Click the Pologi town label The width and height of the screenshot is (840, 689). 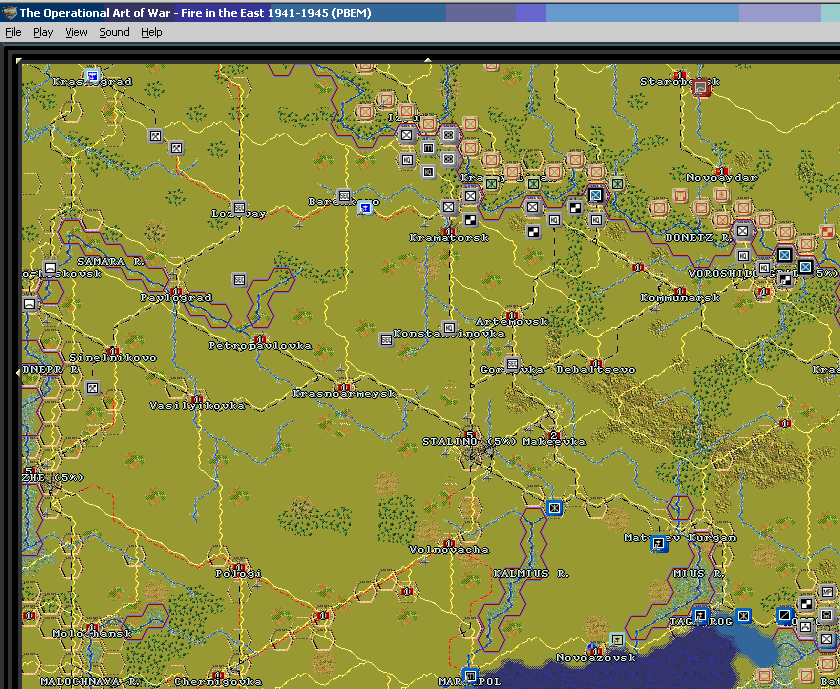click(239, 574)
